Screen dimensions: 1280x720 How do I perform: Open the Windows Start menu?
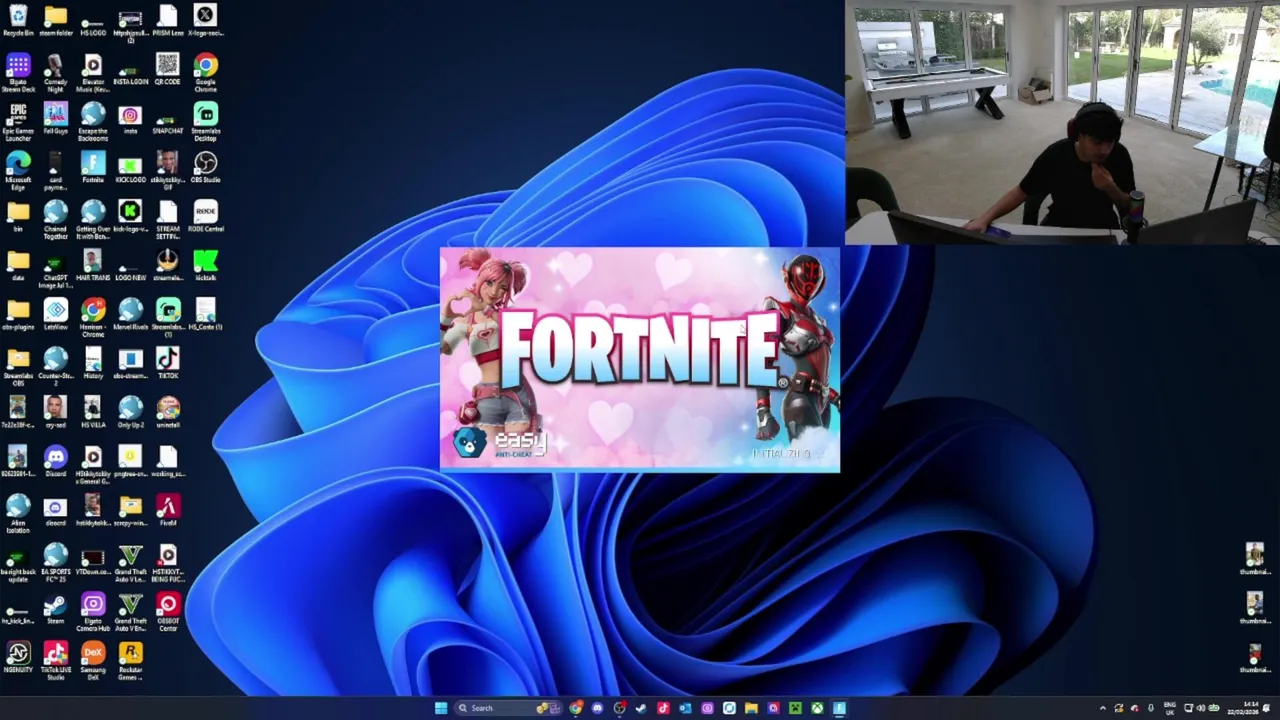point(441,708)
